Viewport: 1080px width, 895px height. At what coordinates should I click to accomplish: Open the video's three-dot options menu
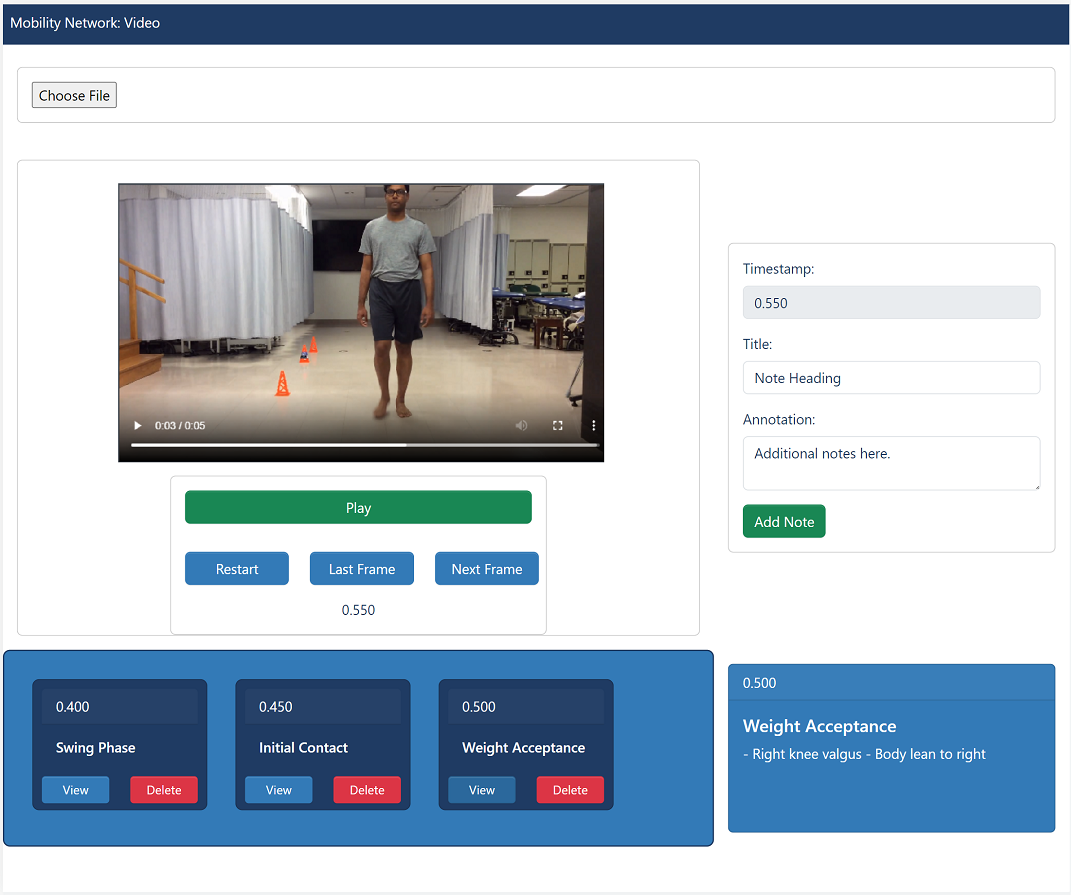tap(593, 425)
